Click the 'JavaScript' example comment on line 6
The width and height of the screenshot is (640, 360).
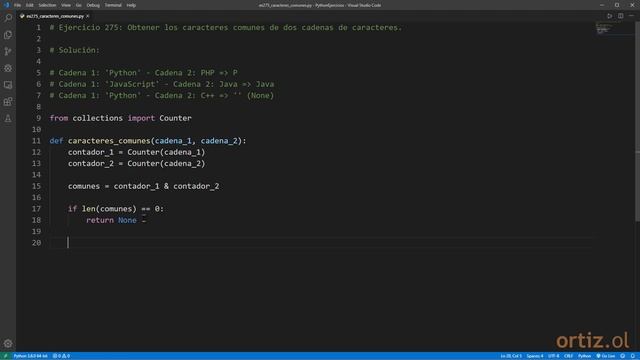click(162, 84)
